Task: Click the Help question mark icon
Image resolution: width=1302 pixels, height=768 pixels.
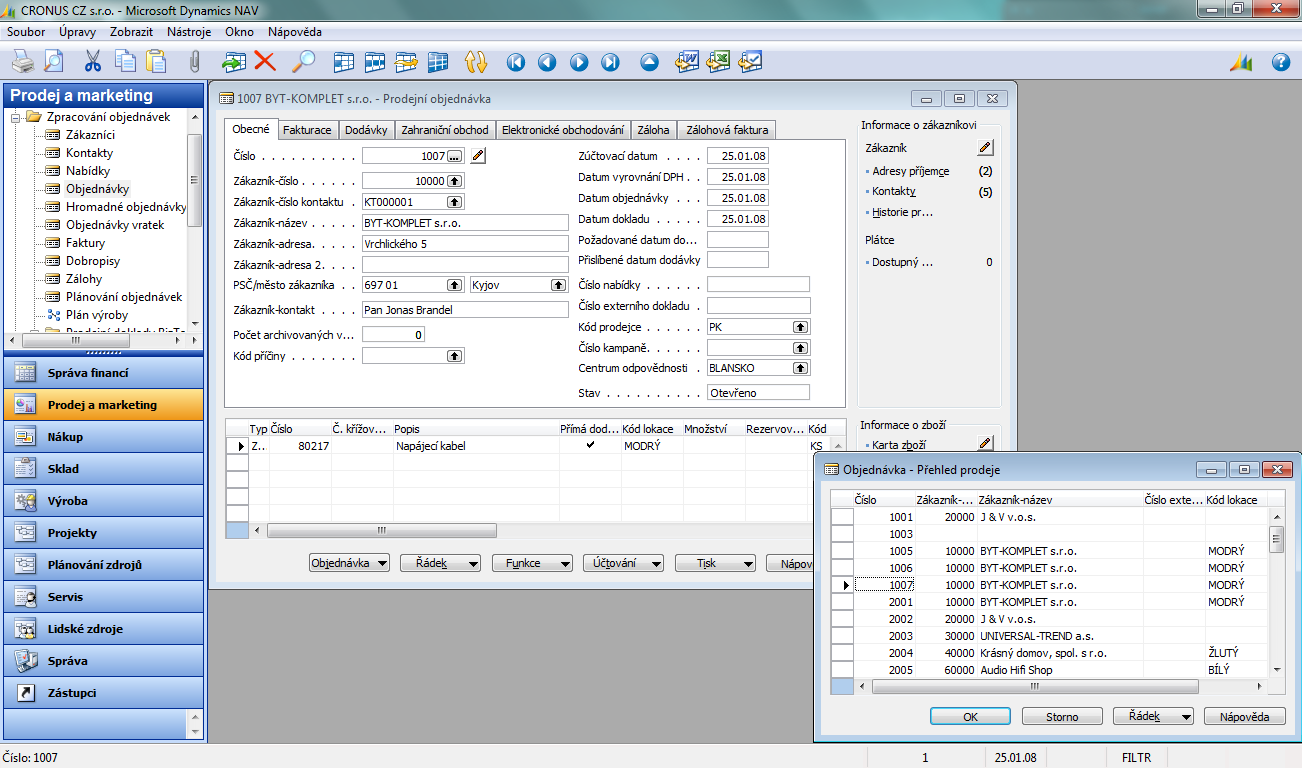Action: pyautogui.click(x=1281, y=62)
